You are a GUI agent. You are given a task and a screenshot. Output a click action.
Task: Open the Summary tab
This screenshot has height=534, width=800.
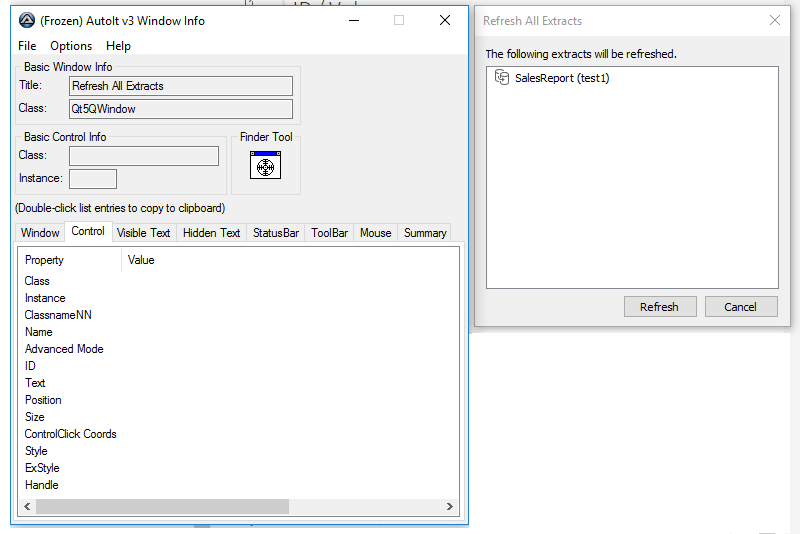pyautogui.click(x=425, y=233)
